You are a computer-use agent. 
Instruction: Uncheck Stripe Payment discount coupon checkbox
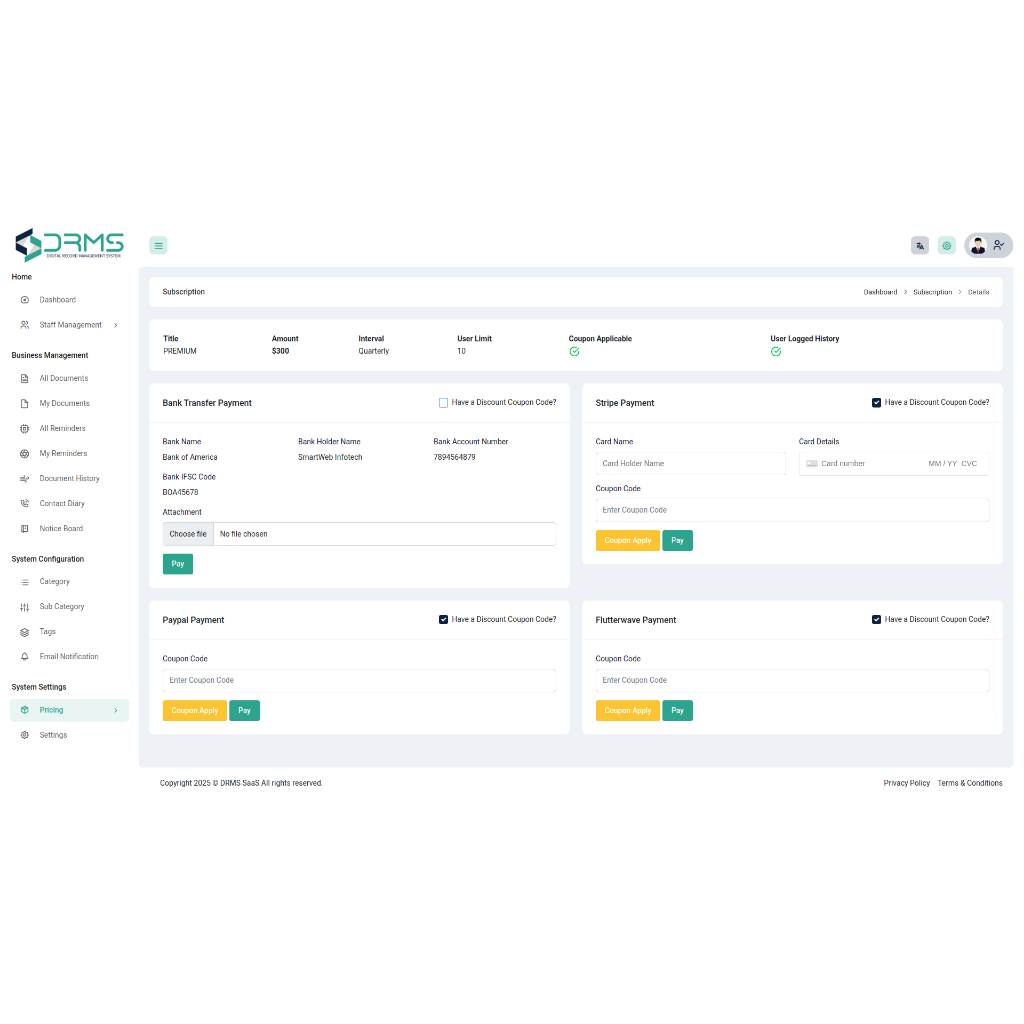tap(876, 403)
